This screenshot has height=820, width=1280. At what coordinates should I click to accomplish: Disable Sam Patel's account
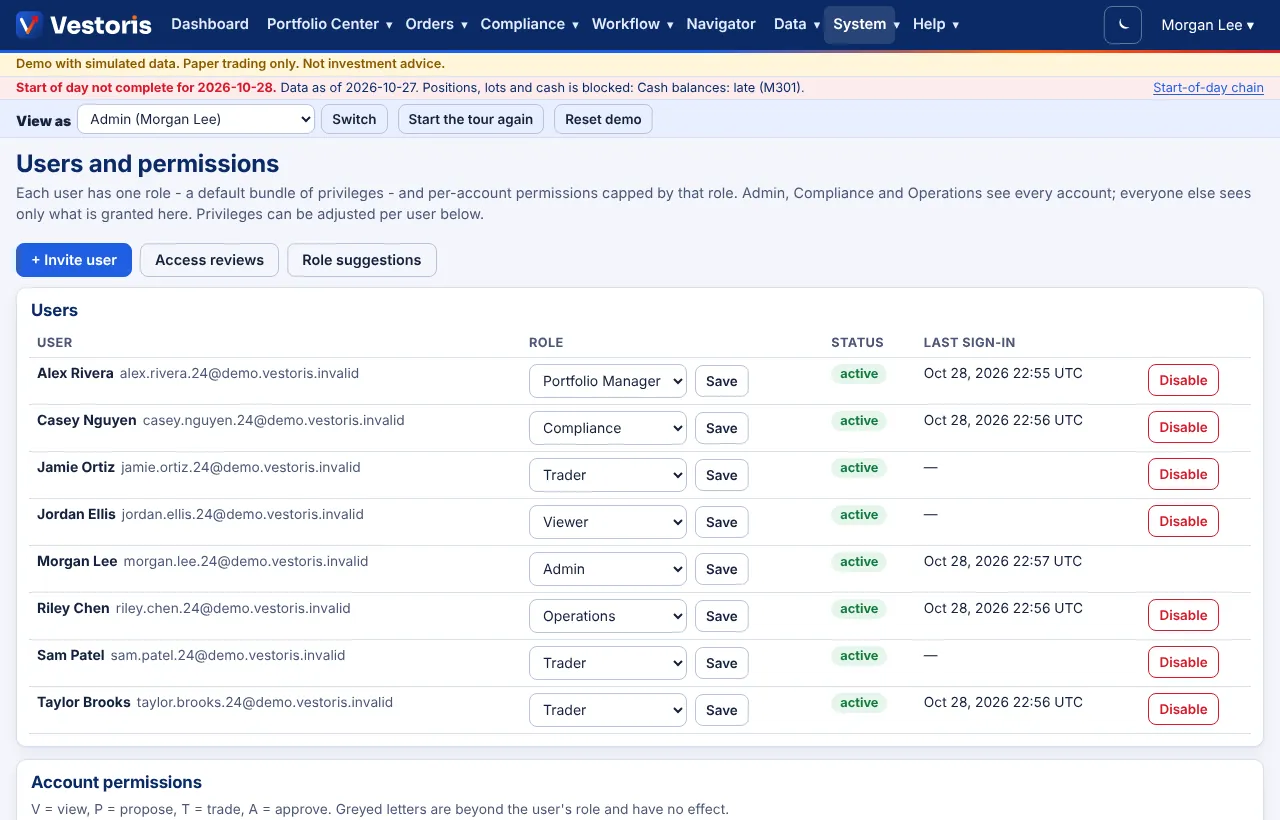coord(1183,662)
